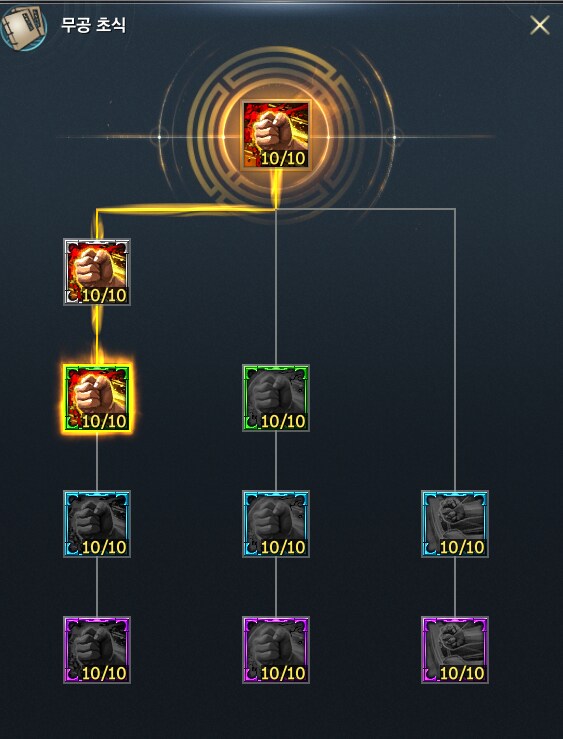Select the glowing green-bordered fist skill

pyautogui.click(x=97, y=398)
